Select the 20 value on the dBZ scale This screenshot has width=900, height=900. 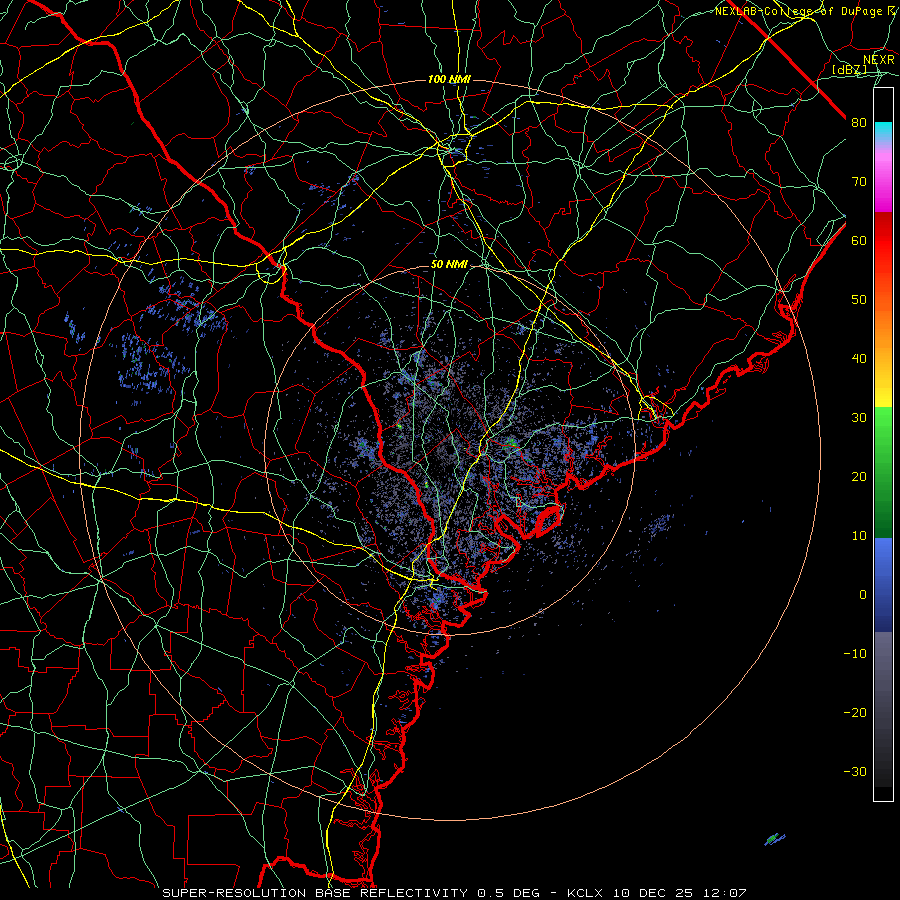click(859, 477)
